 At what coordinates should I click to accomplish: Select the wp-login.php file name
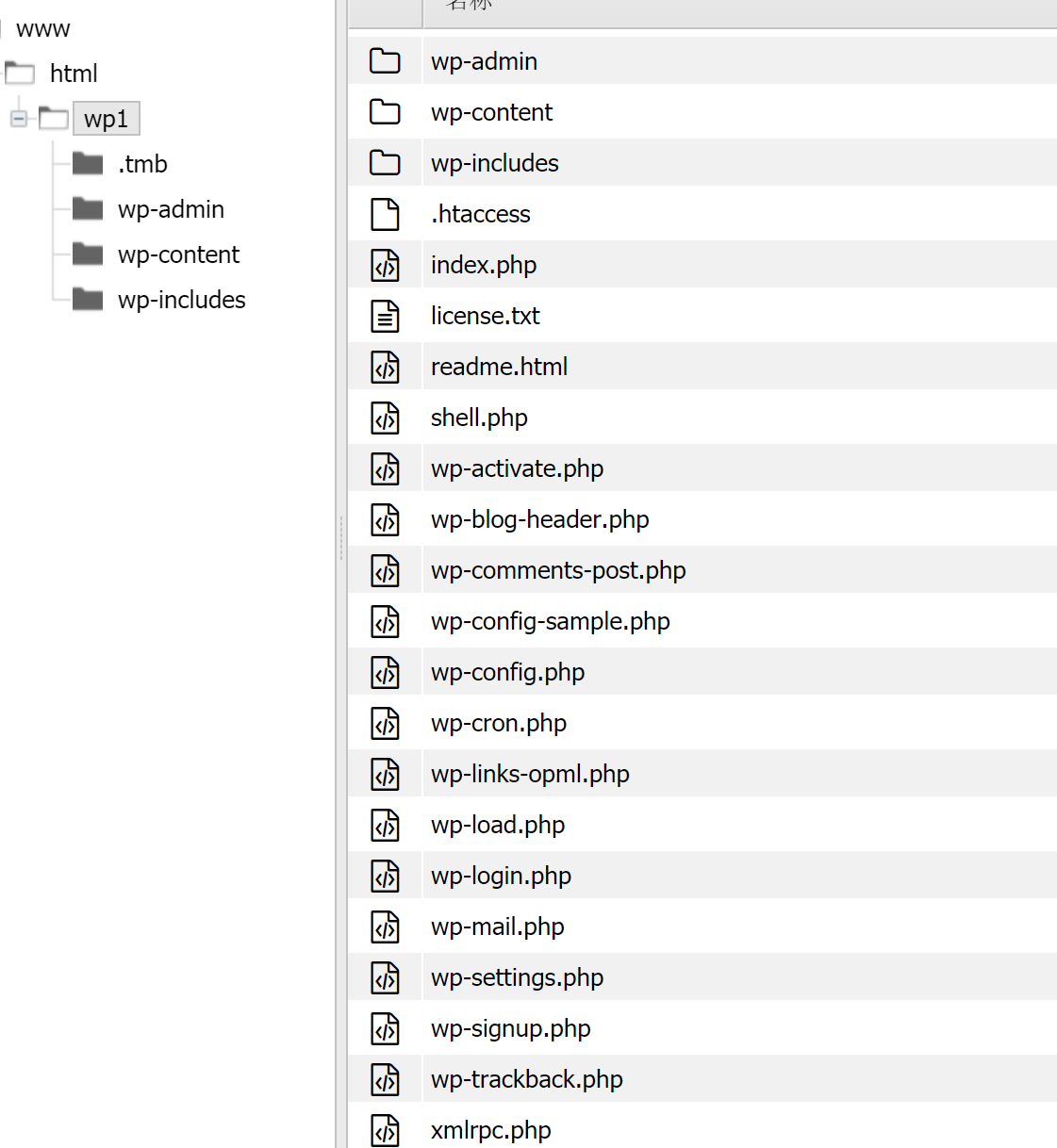pos(501,876)
